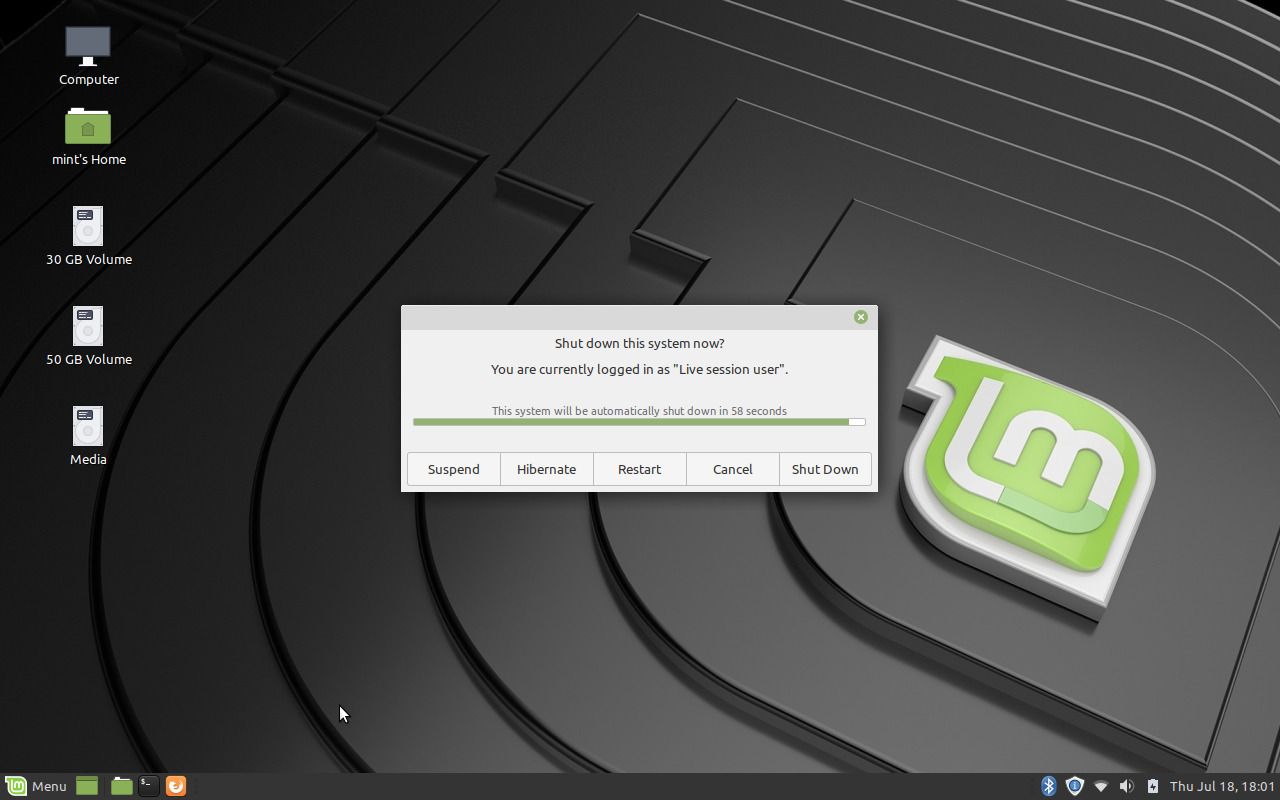
Task: Choose Hibernate in the shutdown dialog
Action: click(546, 469)
